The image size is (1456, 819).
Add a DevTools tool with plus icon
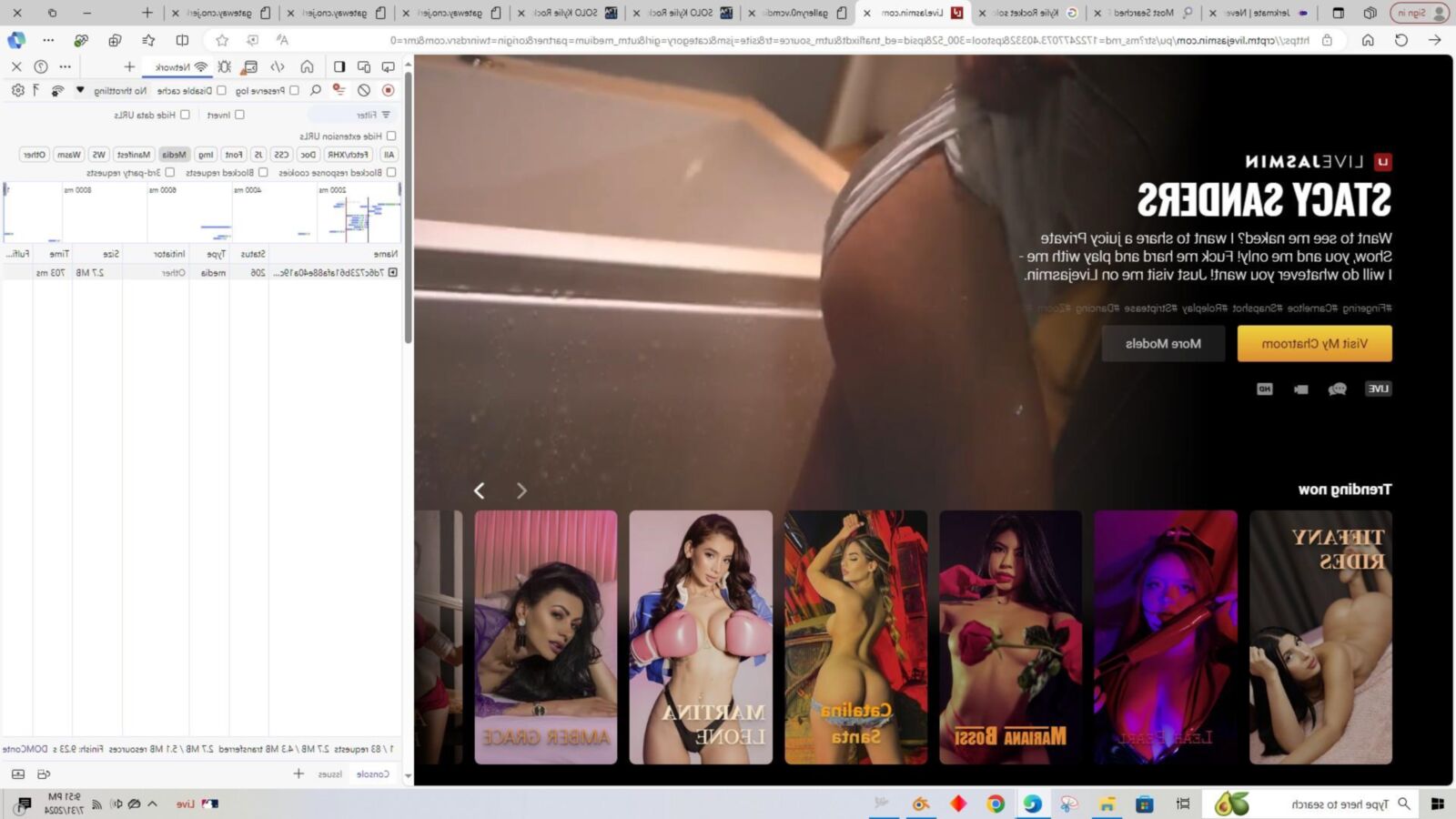[129, 66]
